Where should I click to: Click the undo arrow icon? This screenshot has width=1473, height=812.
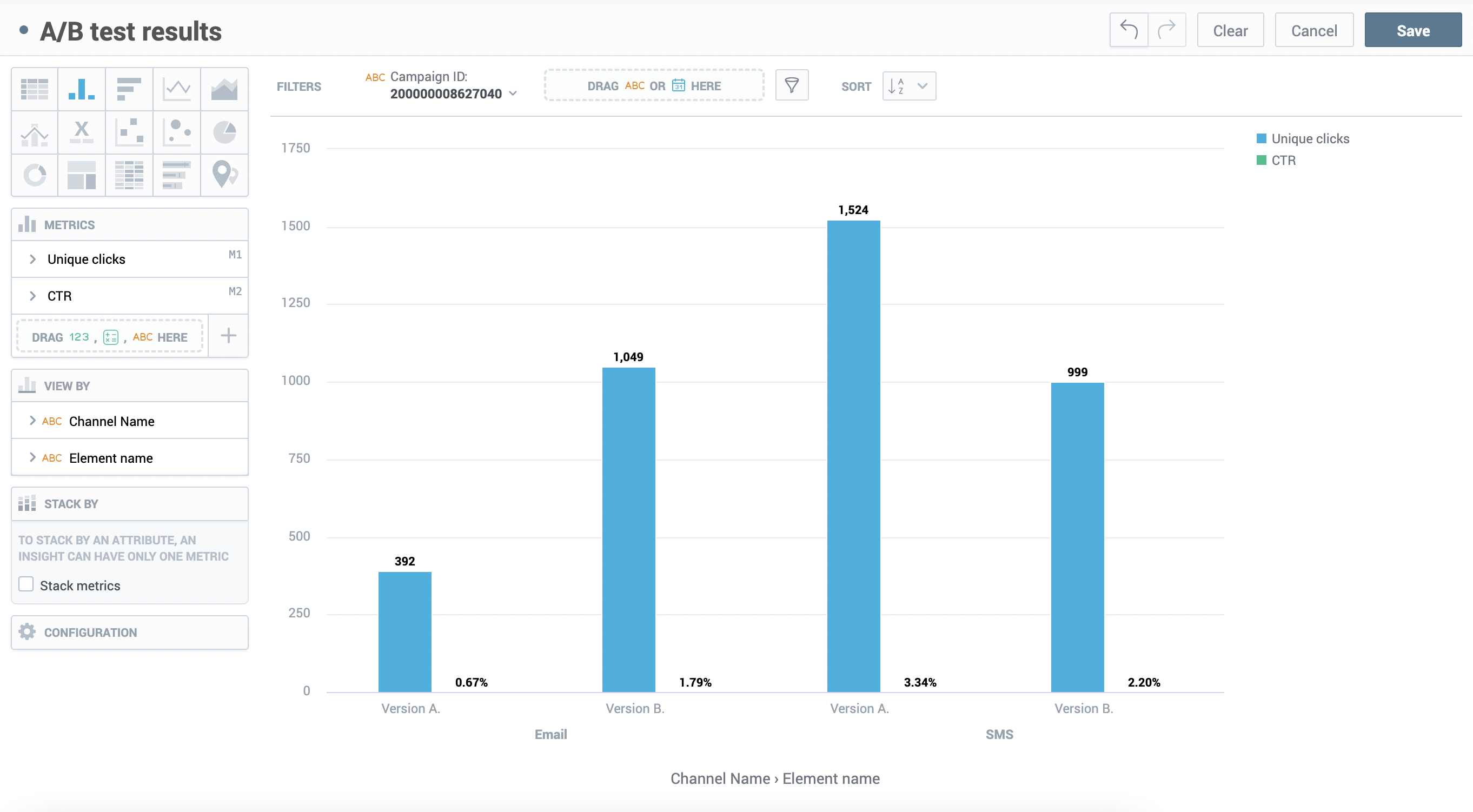pos(1128,30)
